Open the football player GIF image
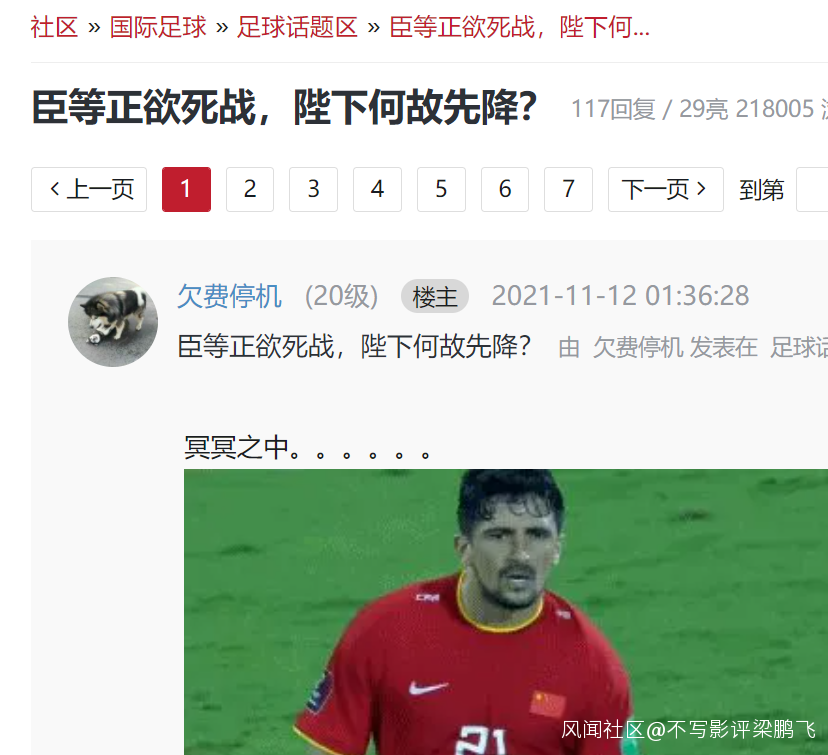 pos(506,612)
